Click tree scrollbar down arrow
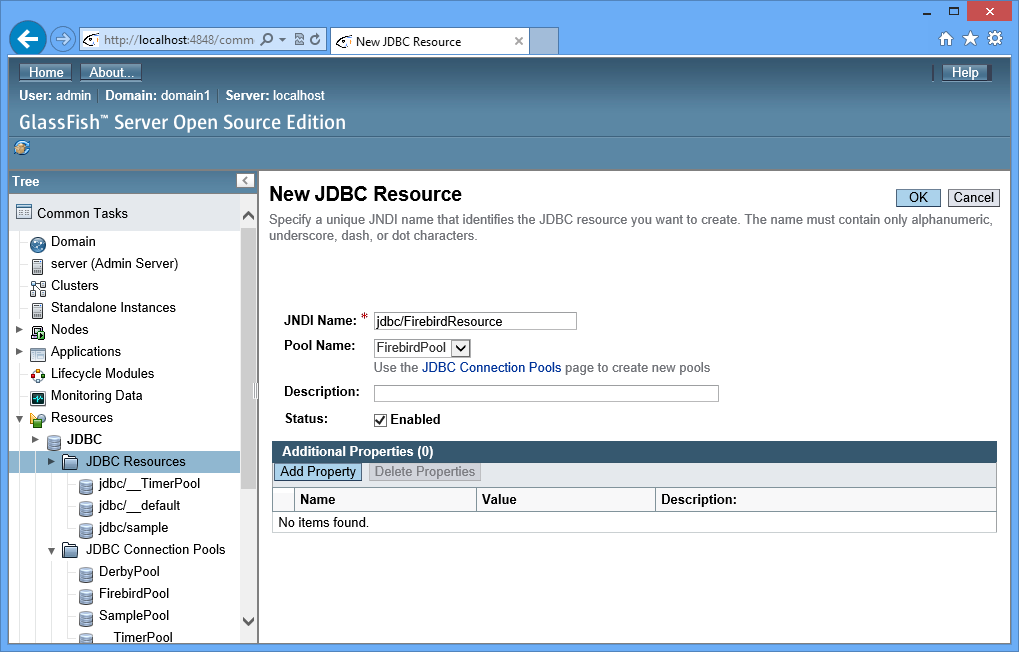The height and width of the screenshot is (652, 1019). (248, 621)
